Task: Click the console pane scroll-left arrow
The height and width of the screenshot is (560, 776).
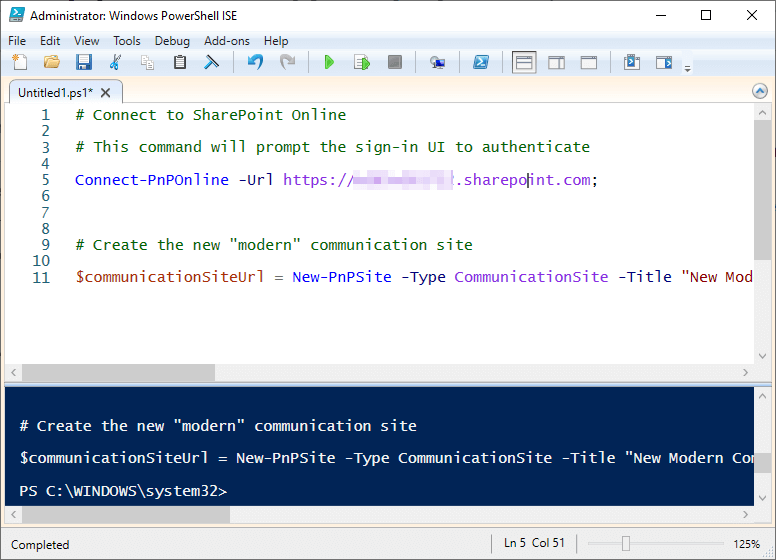Action: (13, 514)
